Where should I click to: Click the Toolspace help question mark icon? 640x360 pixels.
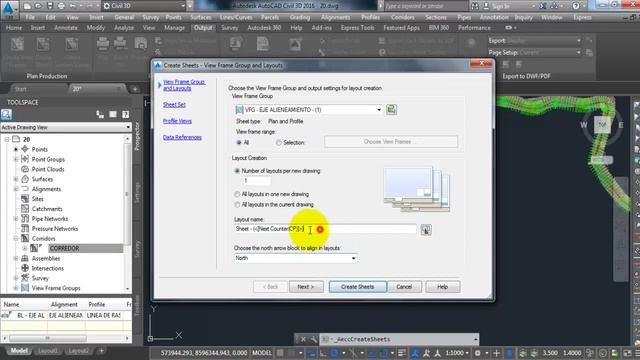pyautogui.click(x=125, y=114)
